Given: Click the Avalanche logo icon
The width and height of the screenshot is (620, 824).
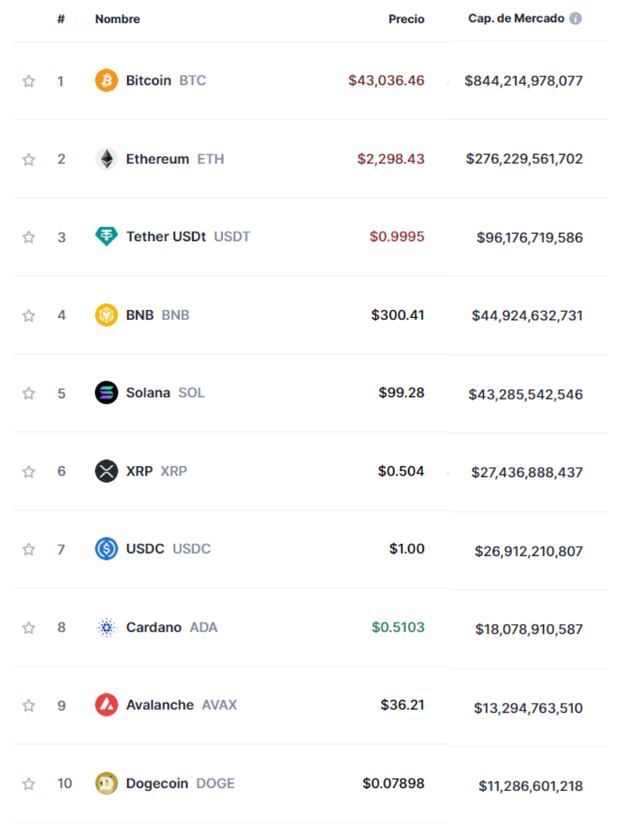Looking at the screenshot, I should click(x=106, y=705).
